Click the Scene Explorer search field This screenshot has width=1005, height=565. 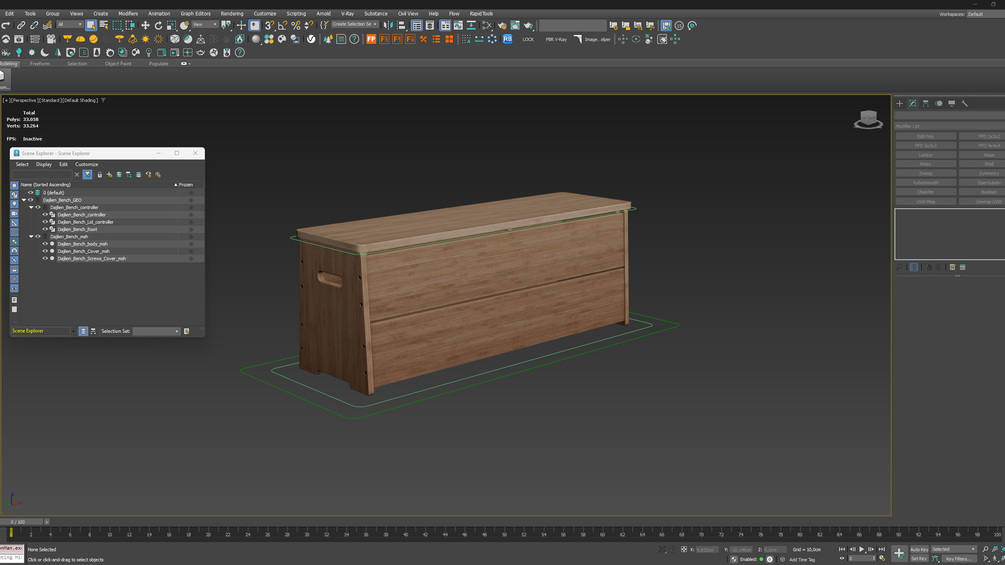coord(42,174)
